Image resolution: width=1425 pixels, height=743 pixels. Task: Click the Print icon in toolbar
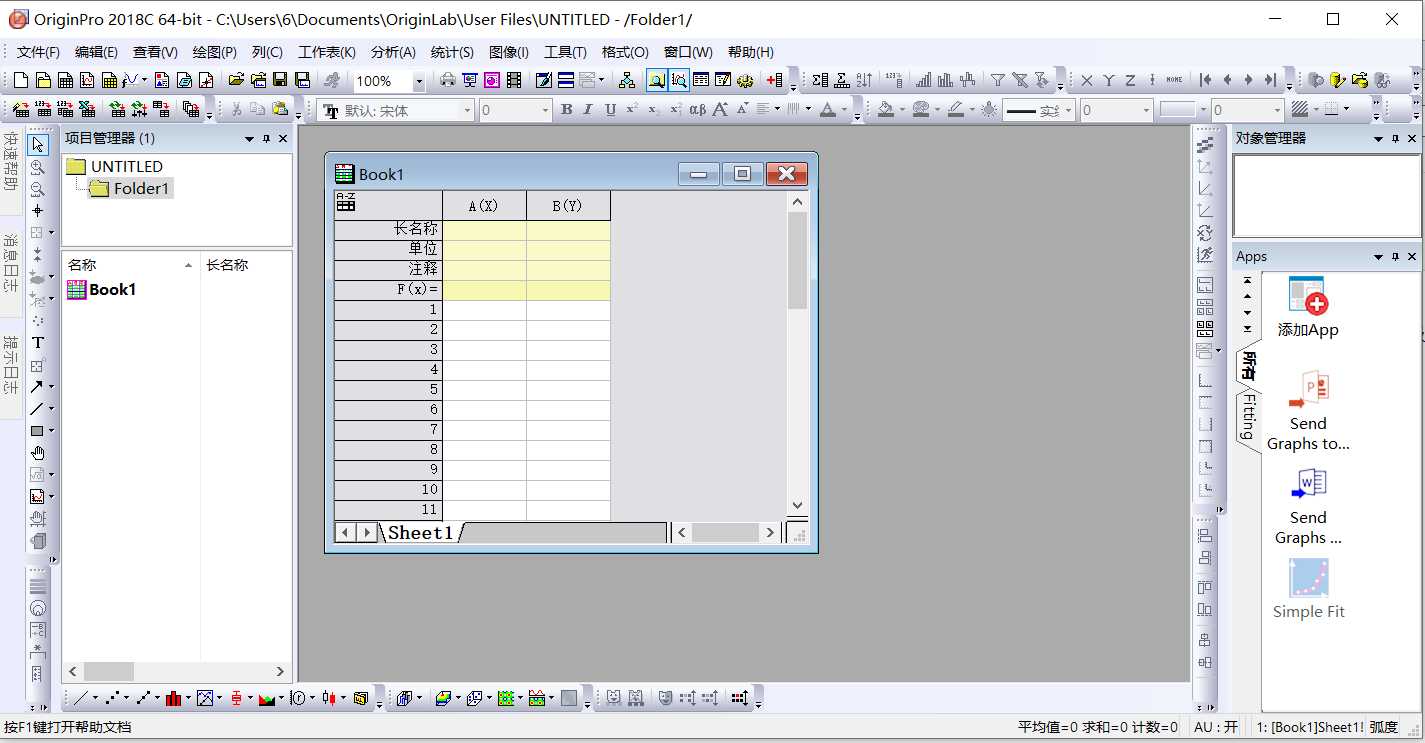447,80
